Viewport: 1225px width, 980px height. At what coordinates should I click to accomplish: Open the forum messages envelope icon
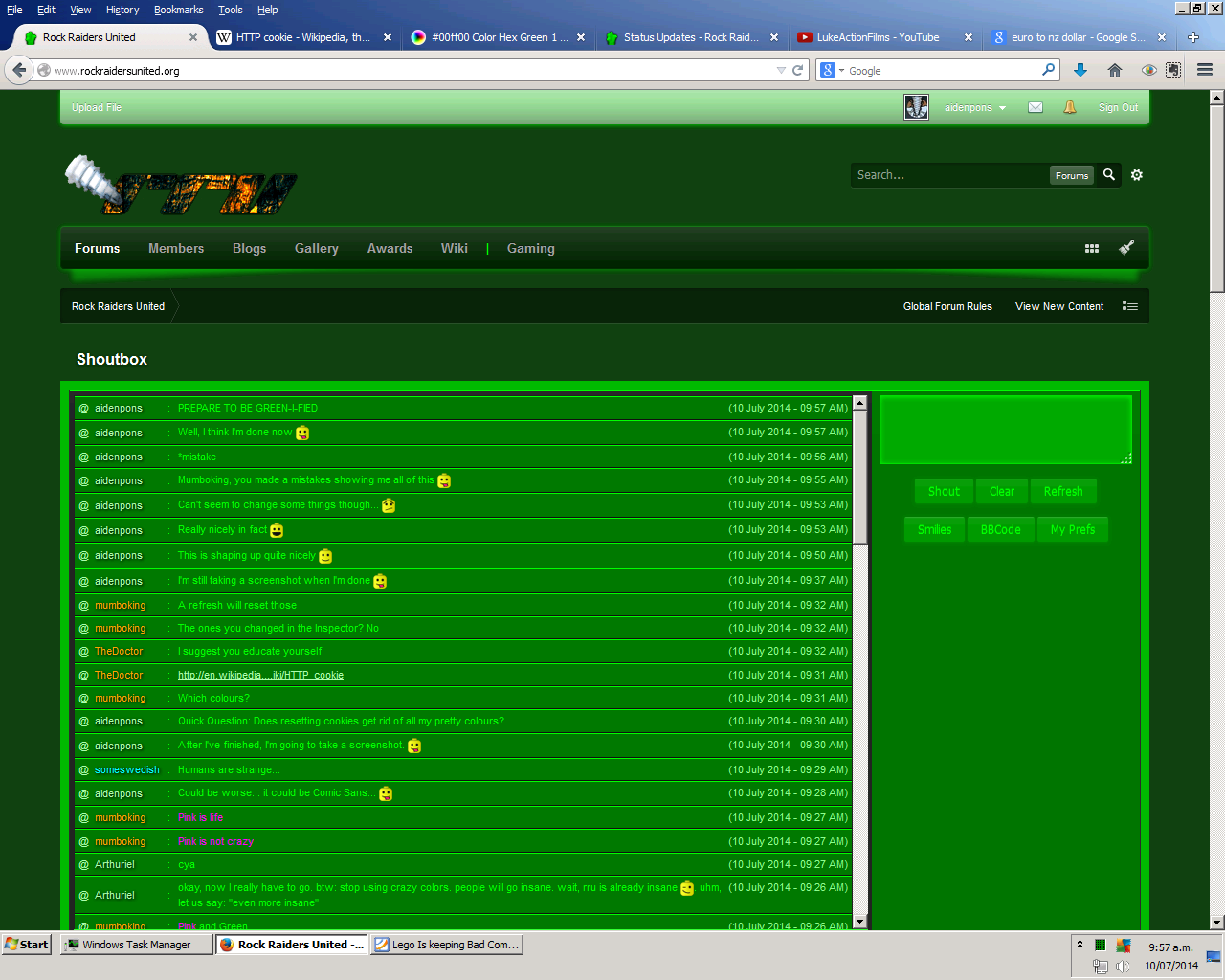[1036, 107]
